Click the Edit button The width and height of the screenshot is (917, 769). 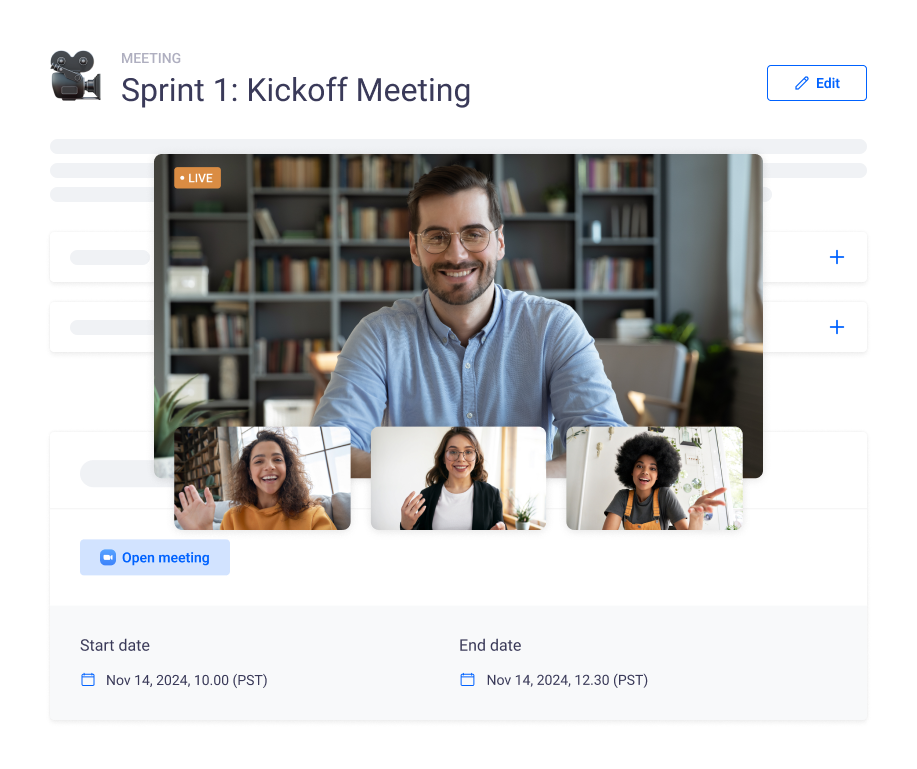[816, 83]
